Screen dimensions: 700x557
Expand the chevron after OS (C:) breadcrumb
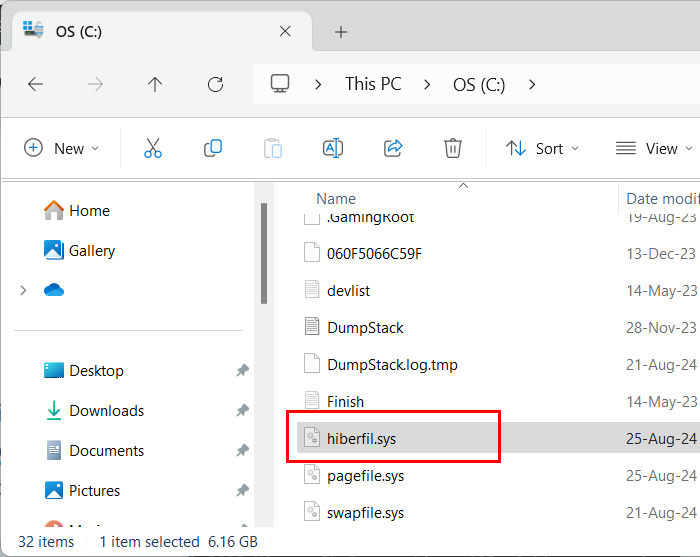532,85
